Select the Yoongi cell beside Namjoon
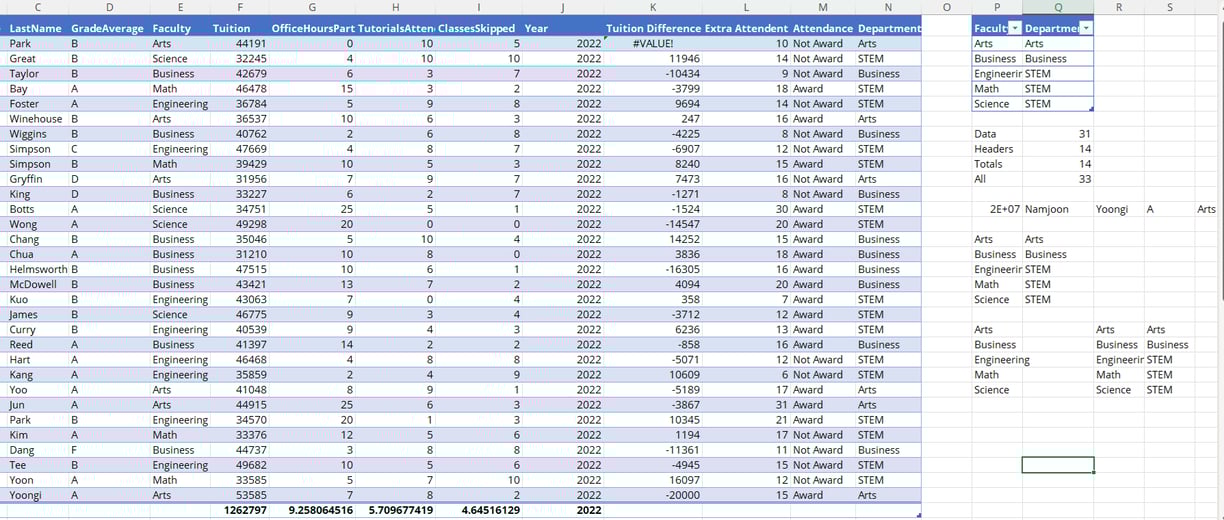1224x520 pixels. [1118, 209]
